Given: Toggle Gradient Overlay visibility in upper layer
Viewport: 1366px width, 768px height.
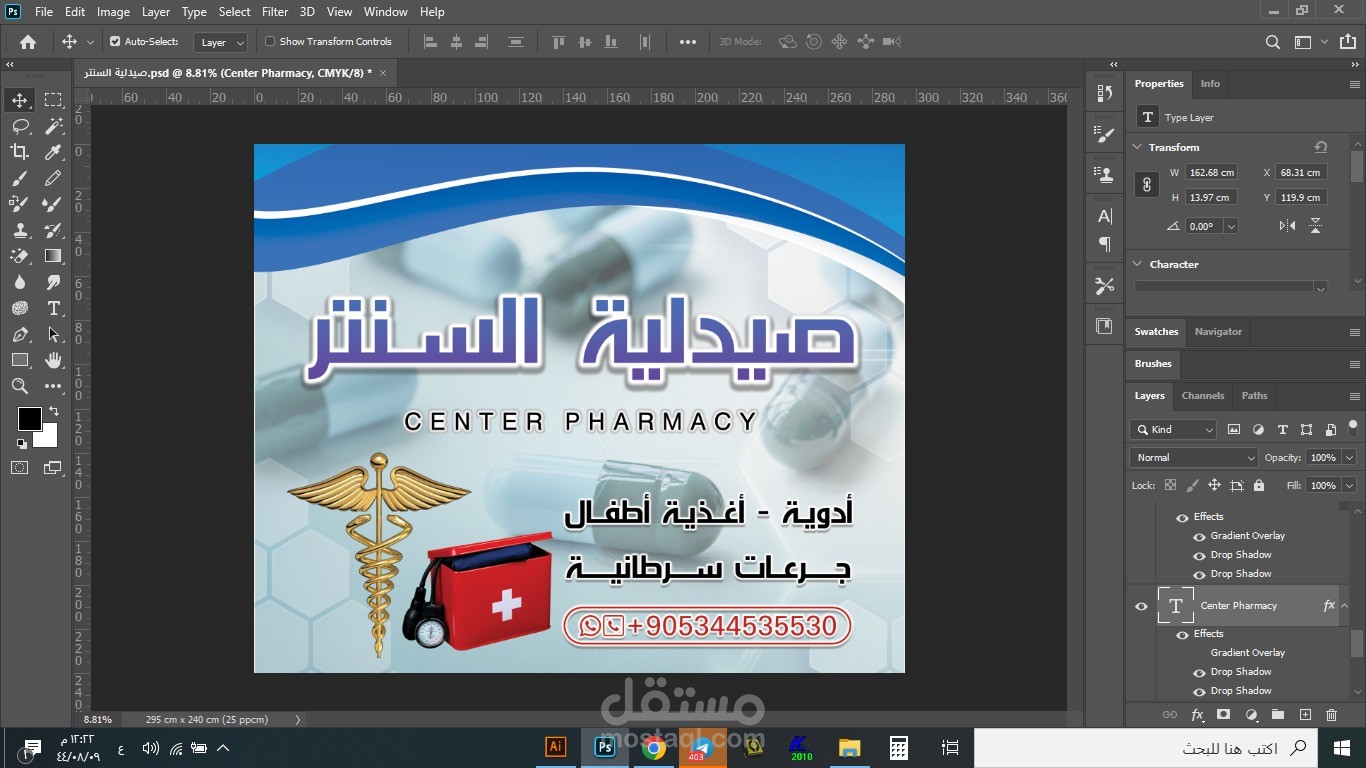Looking at the screenshot, I should (x=1199, y=536).
